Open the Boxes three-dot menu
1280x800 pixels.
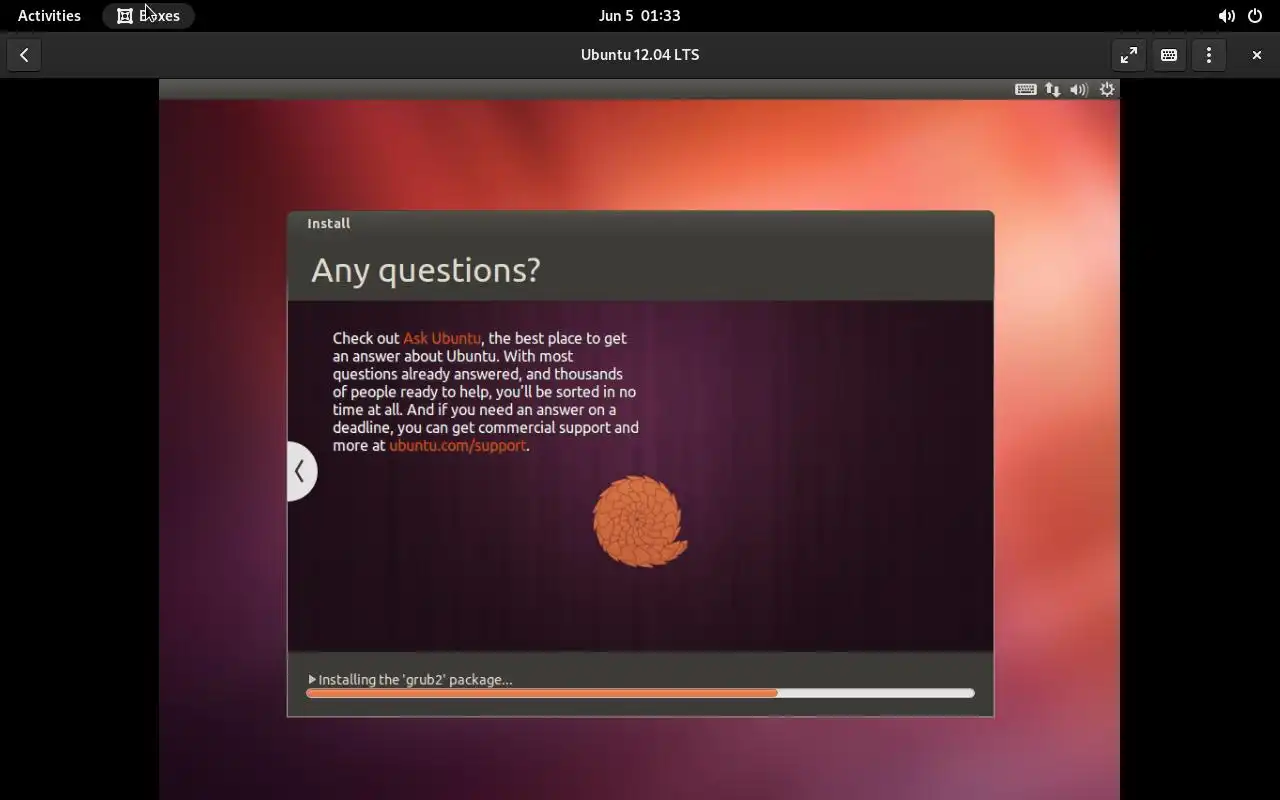[1208, 55]
